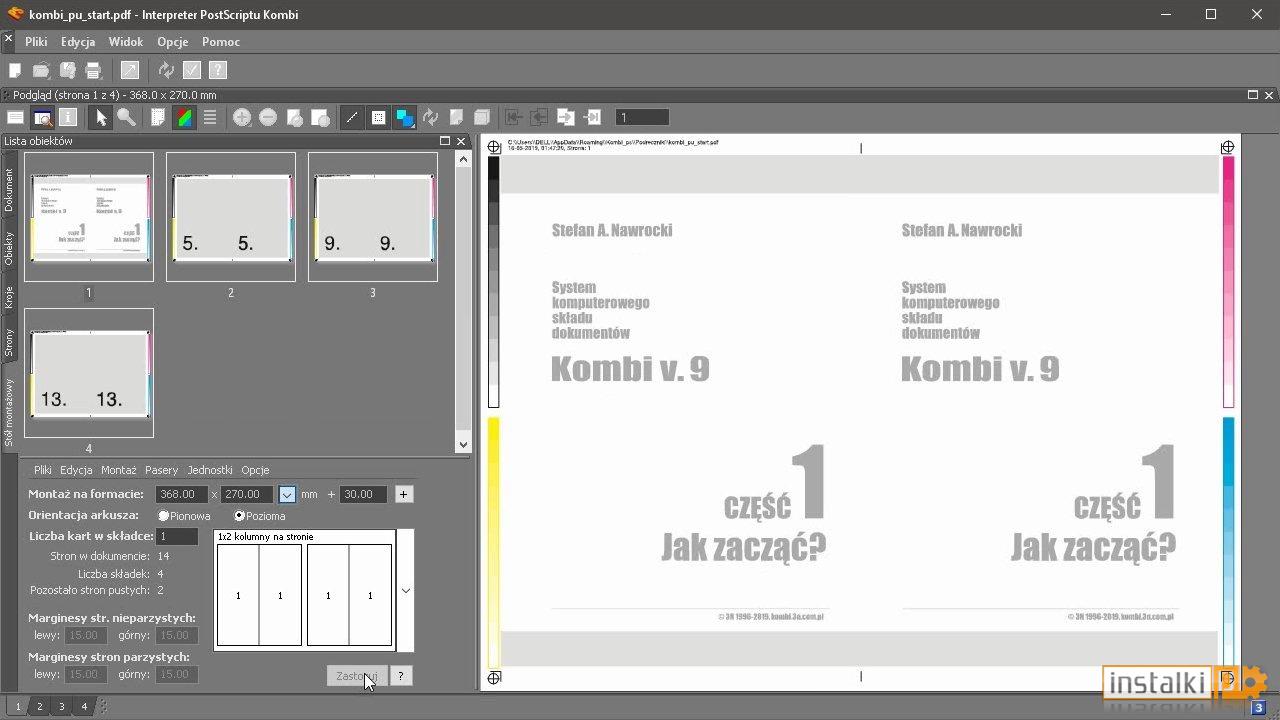Click the question mark help icon in top toolbar
Screen dimensions: 1280x720
coord(218,70)
